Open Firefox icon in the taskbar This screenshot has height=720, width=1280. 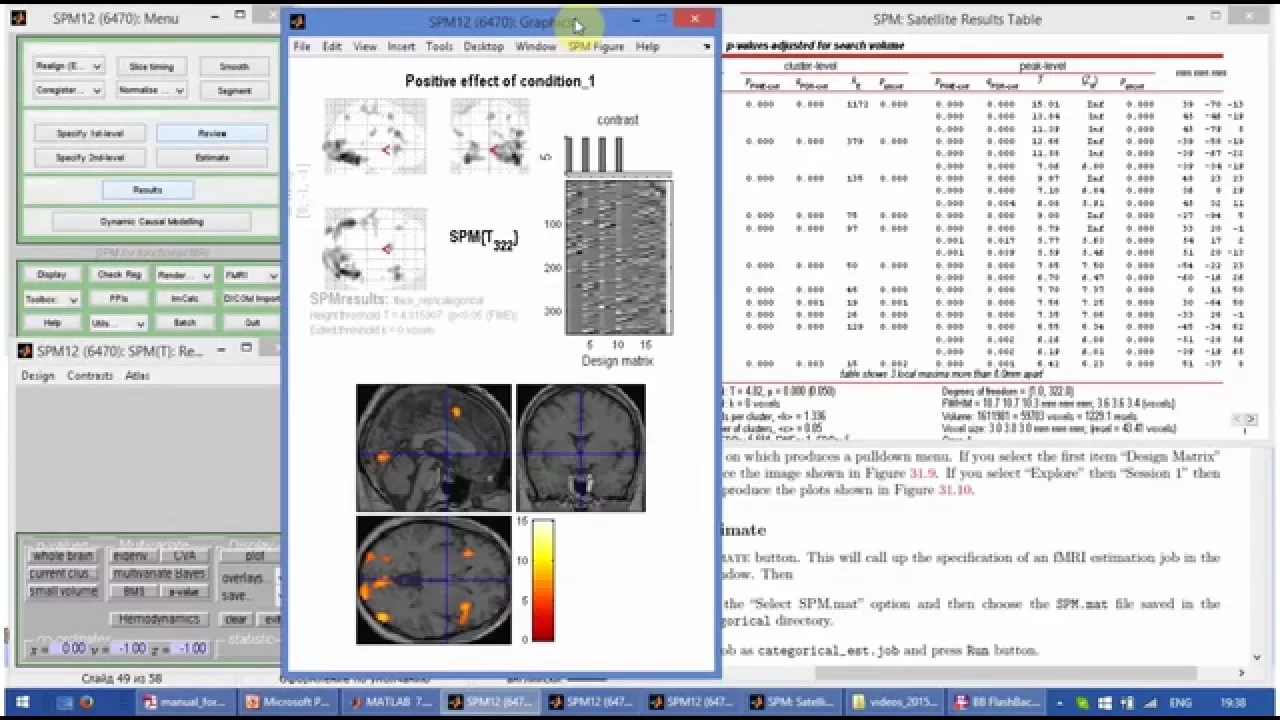[x=87, y=702]
